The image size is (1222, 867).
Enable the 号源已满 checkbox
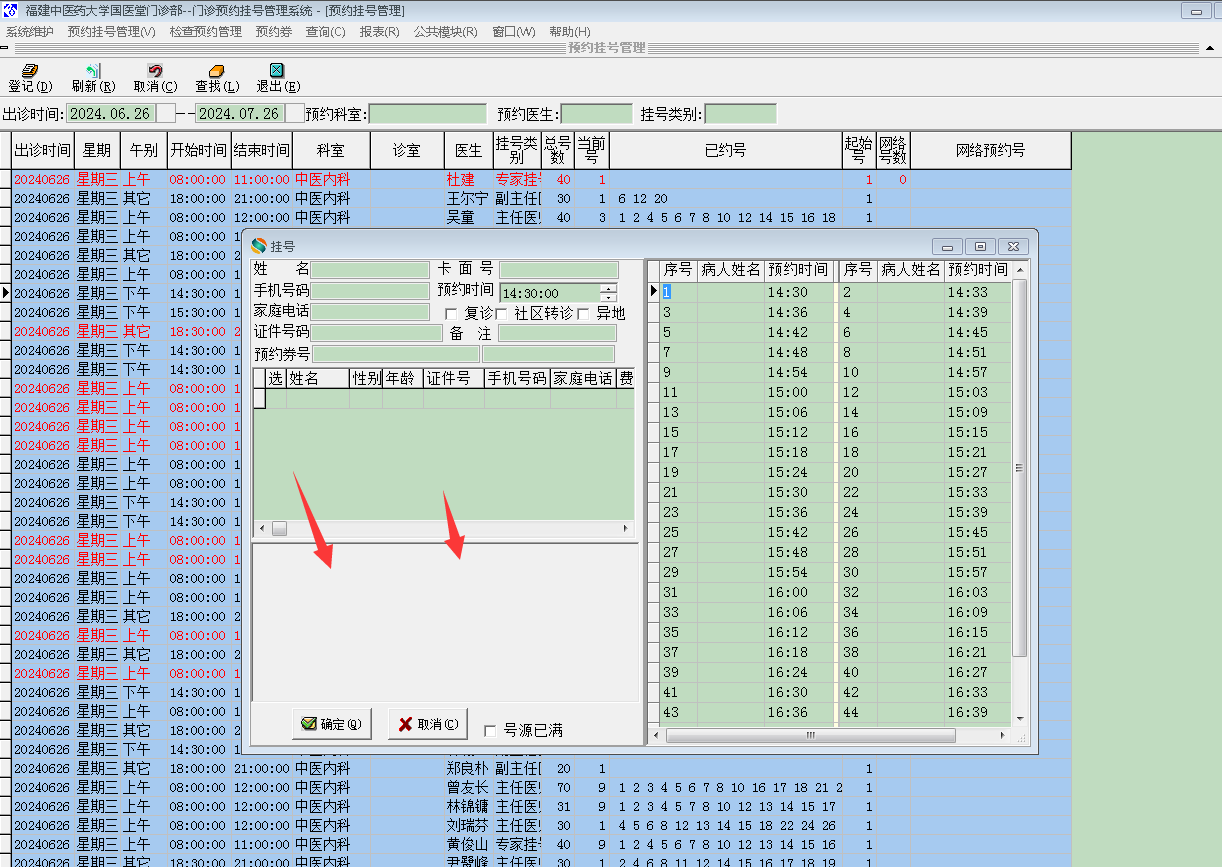click(x=490, y=731)
